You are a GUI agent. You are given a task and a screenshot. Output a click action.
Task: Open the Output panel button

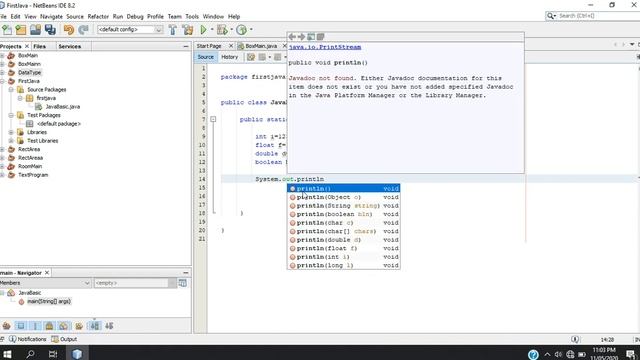pos(64,339)
